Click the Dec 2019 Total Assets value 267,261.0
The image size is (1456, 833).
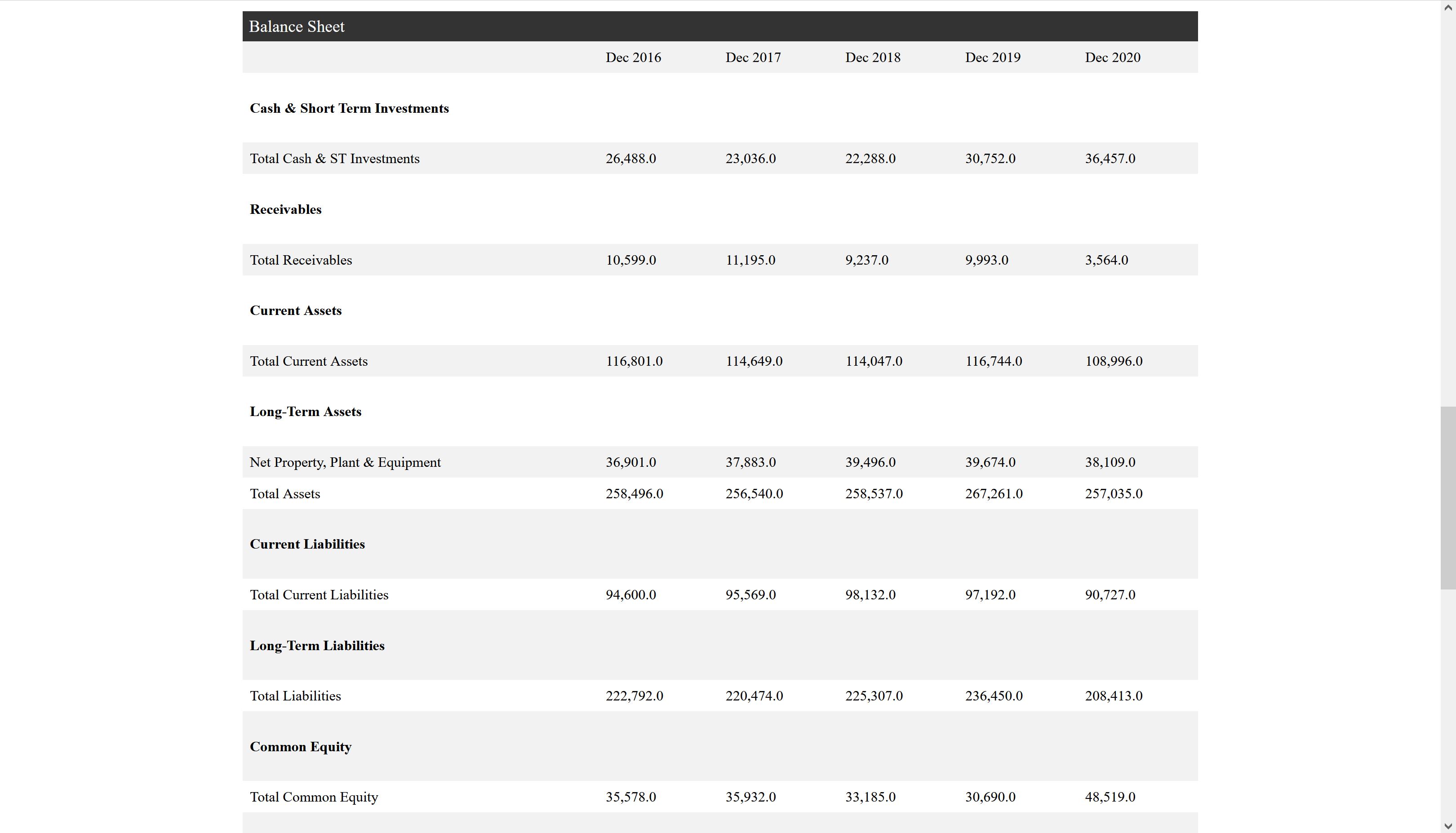pyautogui.click(x=993, y=494)
